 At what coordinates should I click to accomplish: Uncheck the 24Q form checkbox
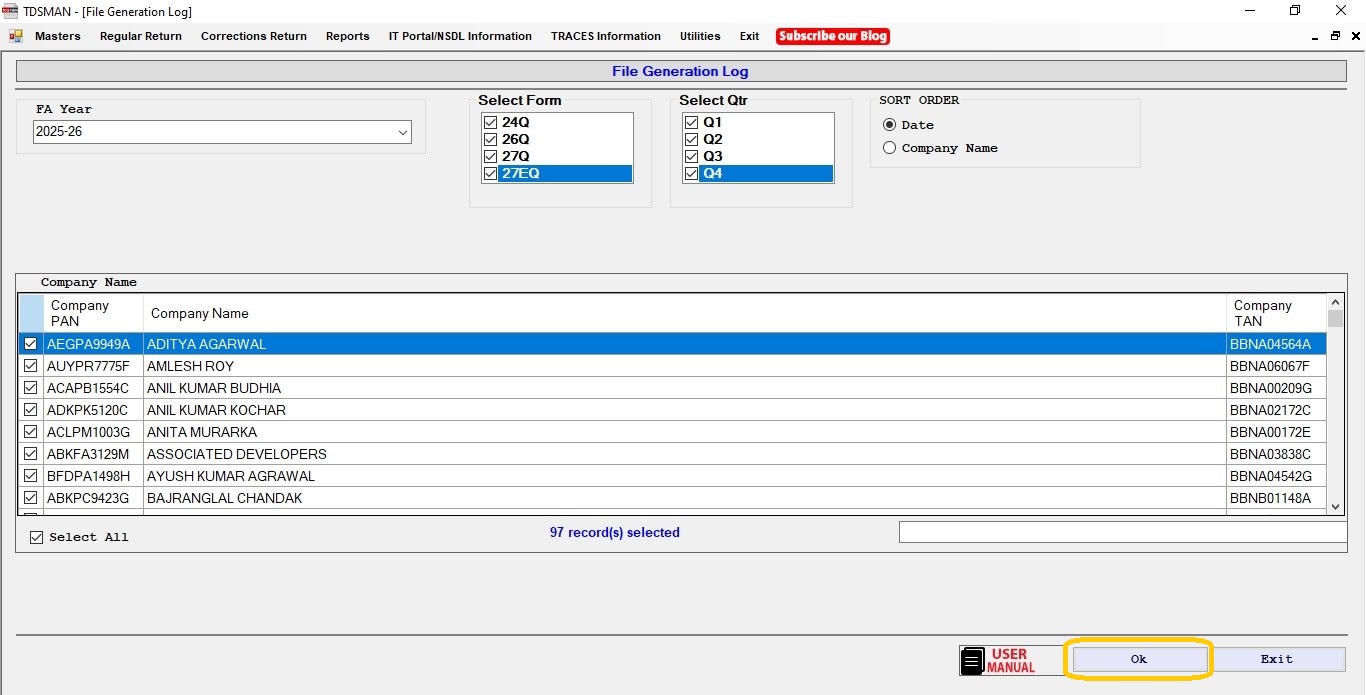coord(490,122)
